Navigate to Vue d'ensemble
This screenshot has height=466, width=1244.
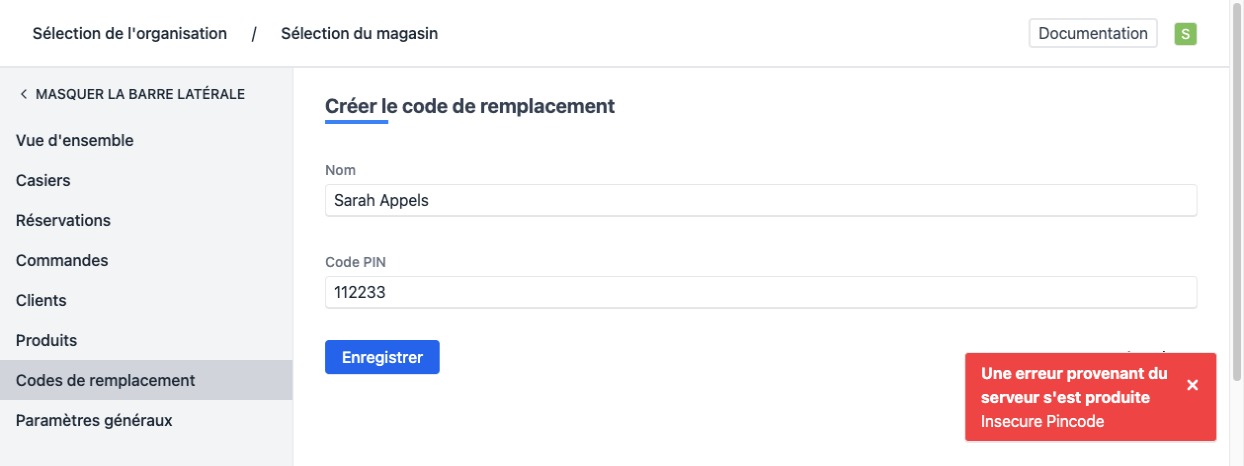[x=75, y=141]
